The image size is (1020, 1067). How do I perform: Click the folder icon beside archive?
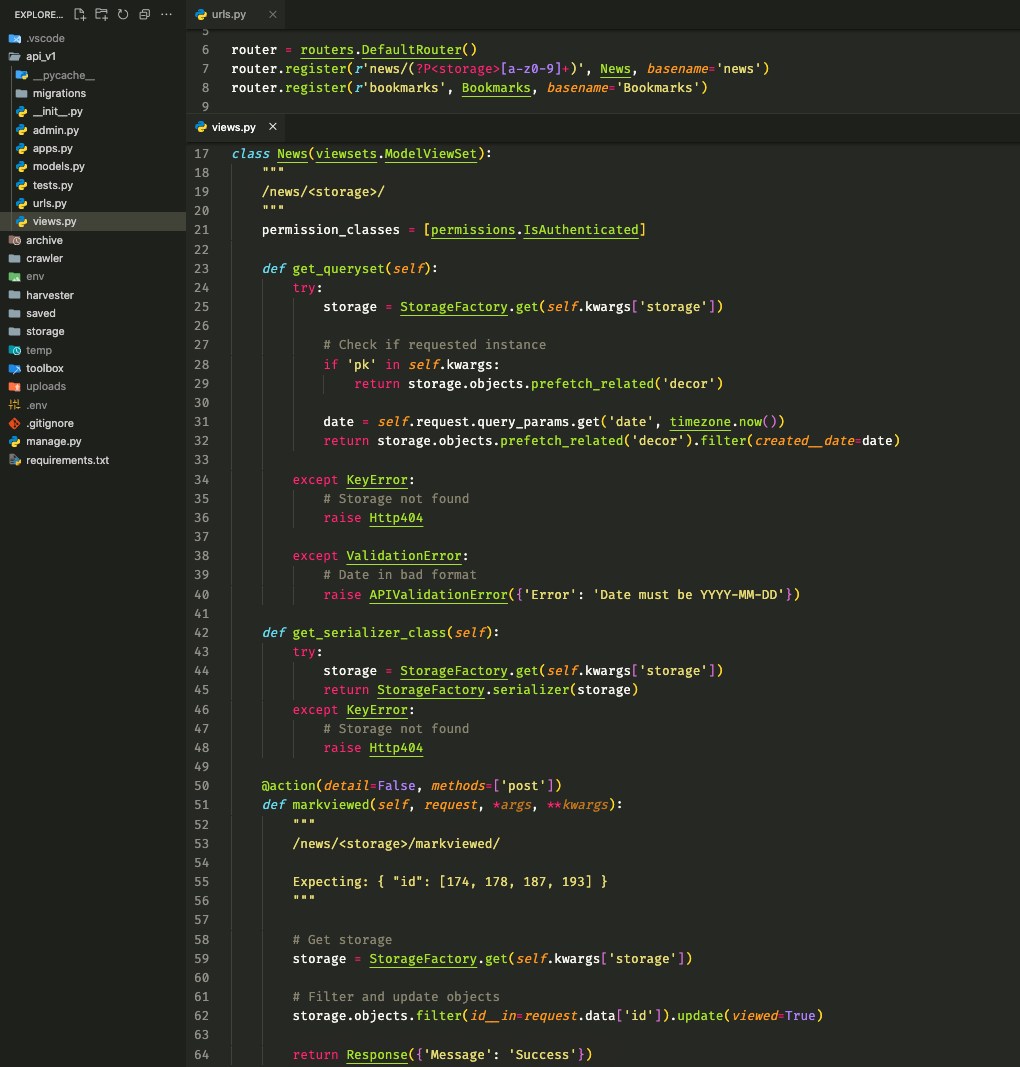[14, 240]
